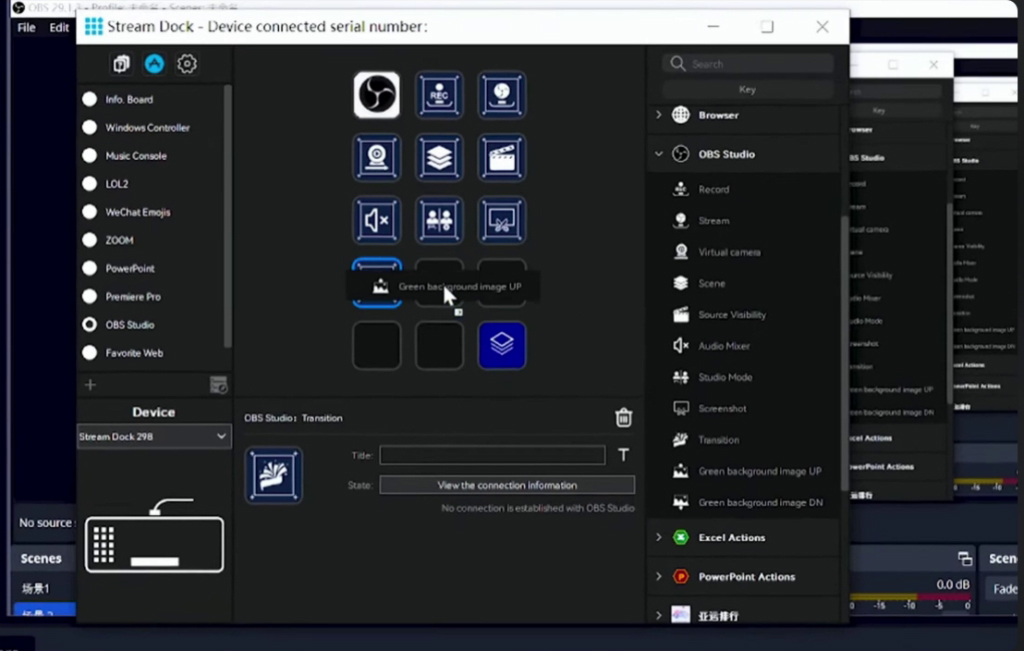Click the OBS audio volume meter bar
The height and width of the screenshot is (651, 1024).
click(910, 597)
